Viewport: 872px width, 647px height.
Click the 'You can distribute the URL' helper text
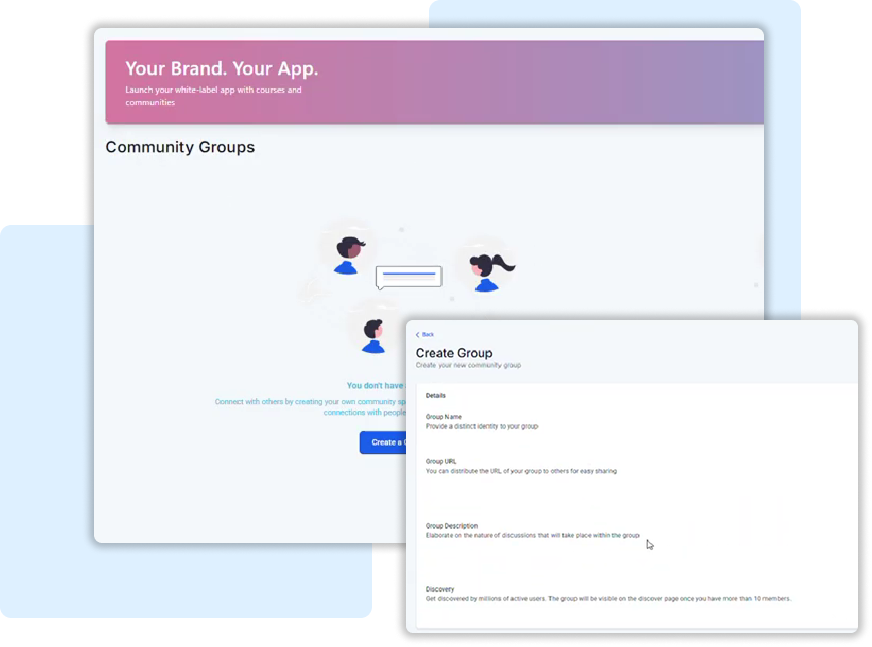521,471
